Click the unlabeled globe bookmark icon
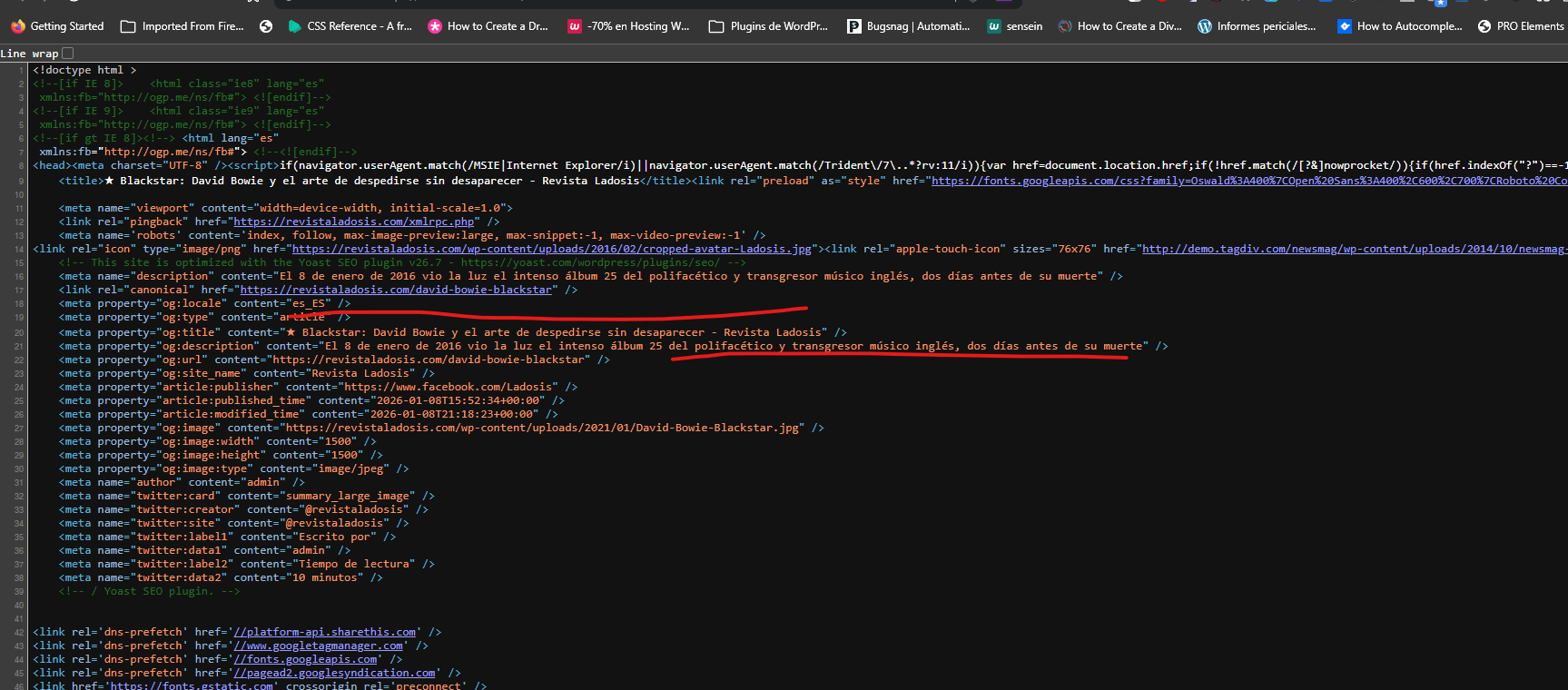Image resolution: width=1568 pixels, height=690 pixels. tap(266, 26)
